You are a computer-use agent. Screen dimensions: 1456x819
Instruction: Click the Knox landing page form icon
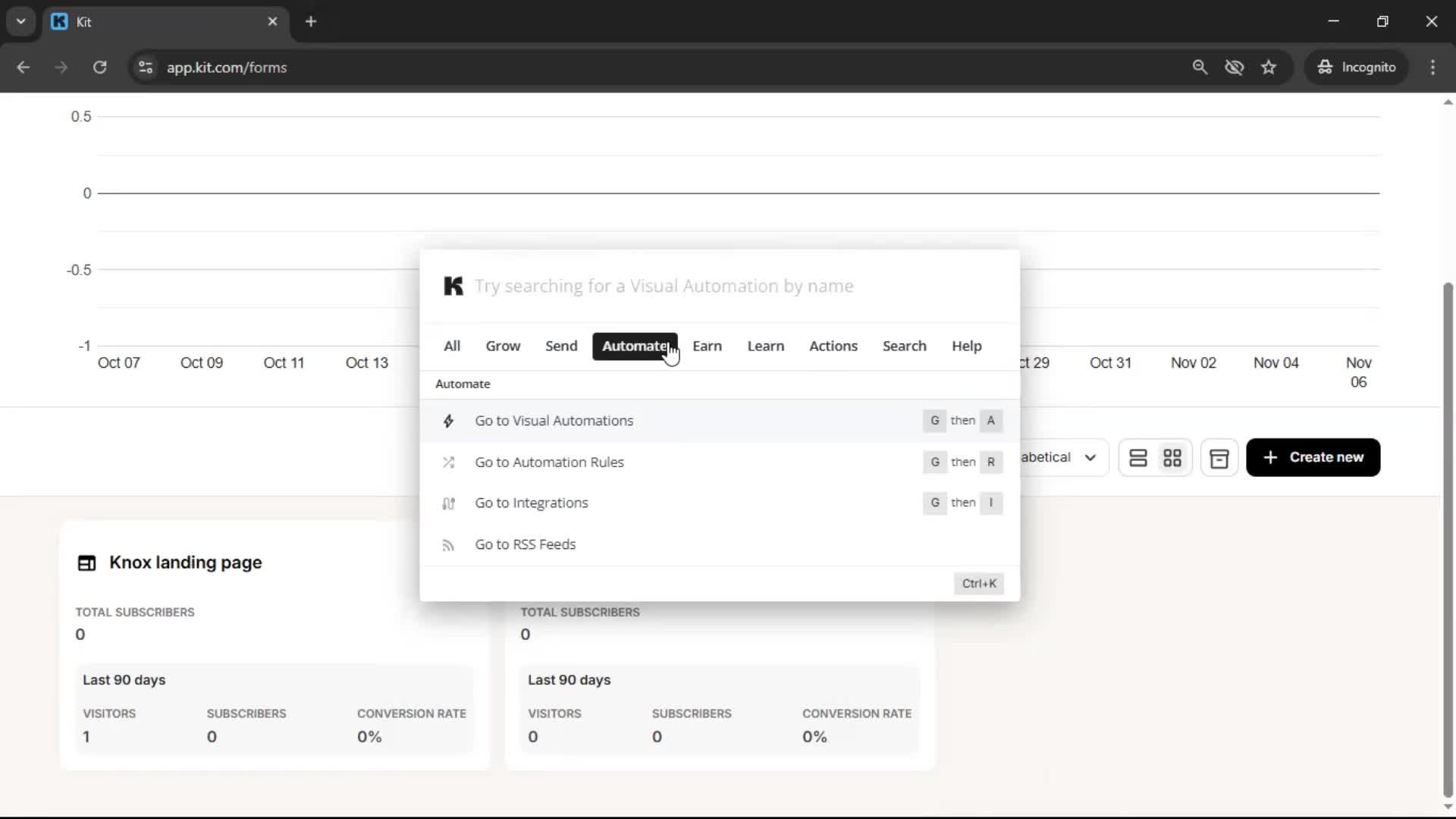click(x=86, y=563)
